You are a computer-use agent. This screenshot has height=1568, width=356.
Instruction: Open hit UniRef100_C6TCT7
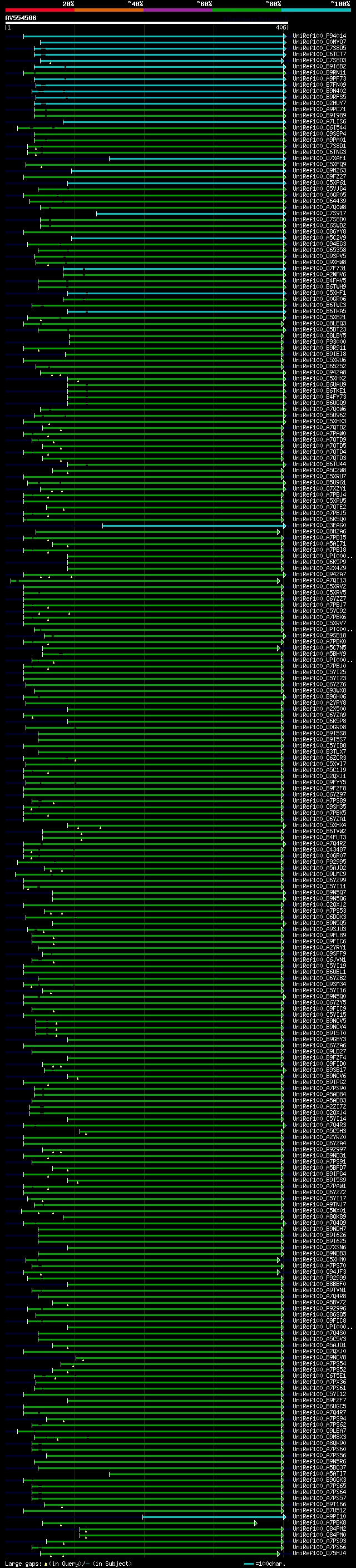click(319, 54)
